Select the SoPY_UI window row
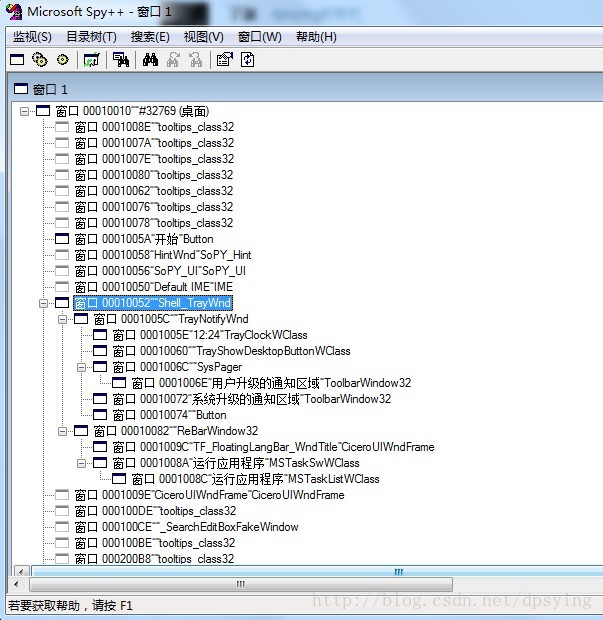Screen dimensions: 603x620 click(160, 271)
